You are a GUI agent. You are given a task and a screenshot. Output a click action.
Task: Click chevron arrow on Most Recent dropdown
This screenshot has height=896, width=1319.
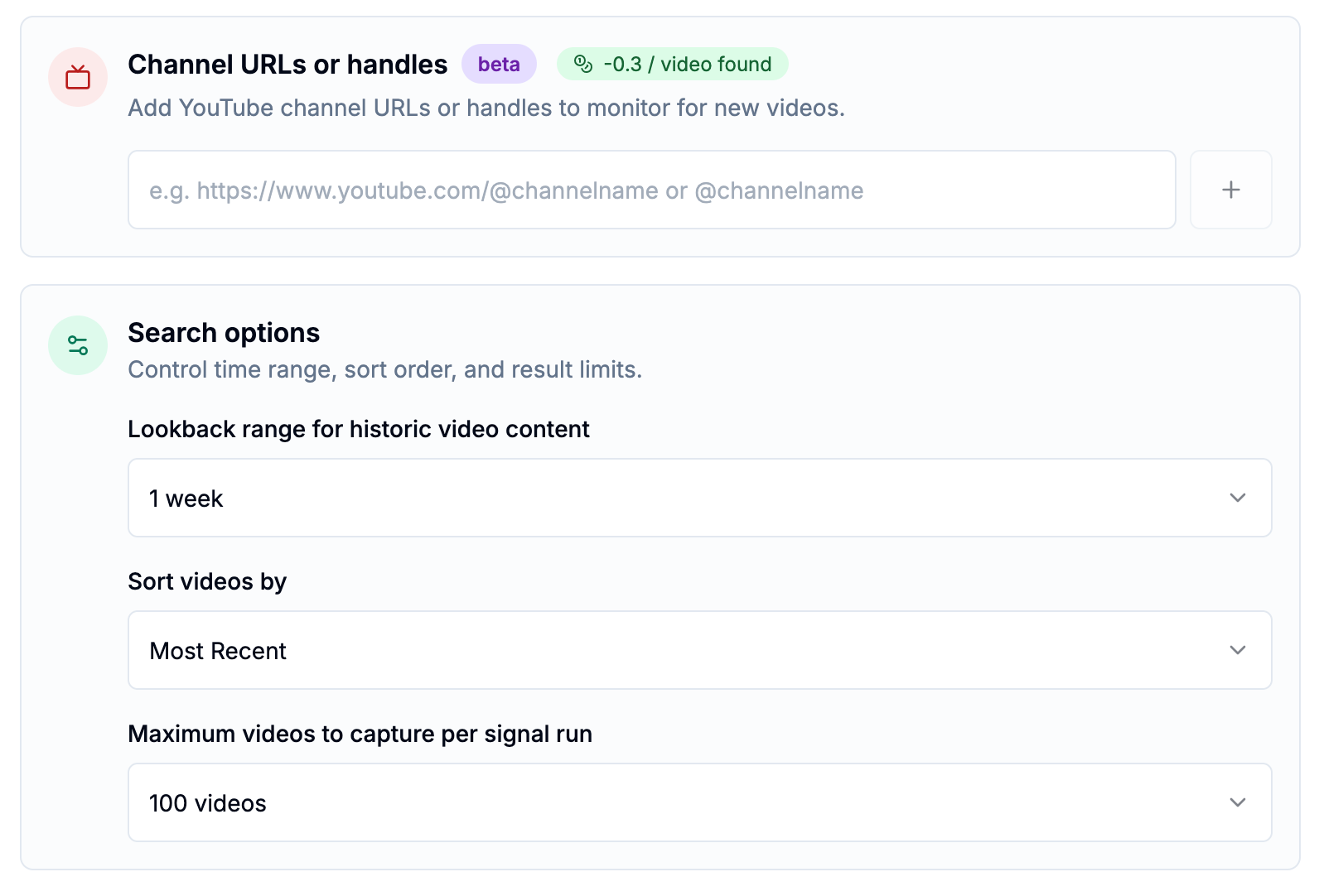[1238, 650]
